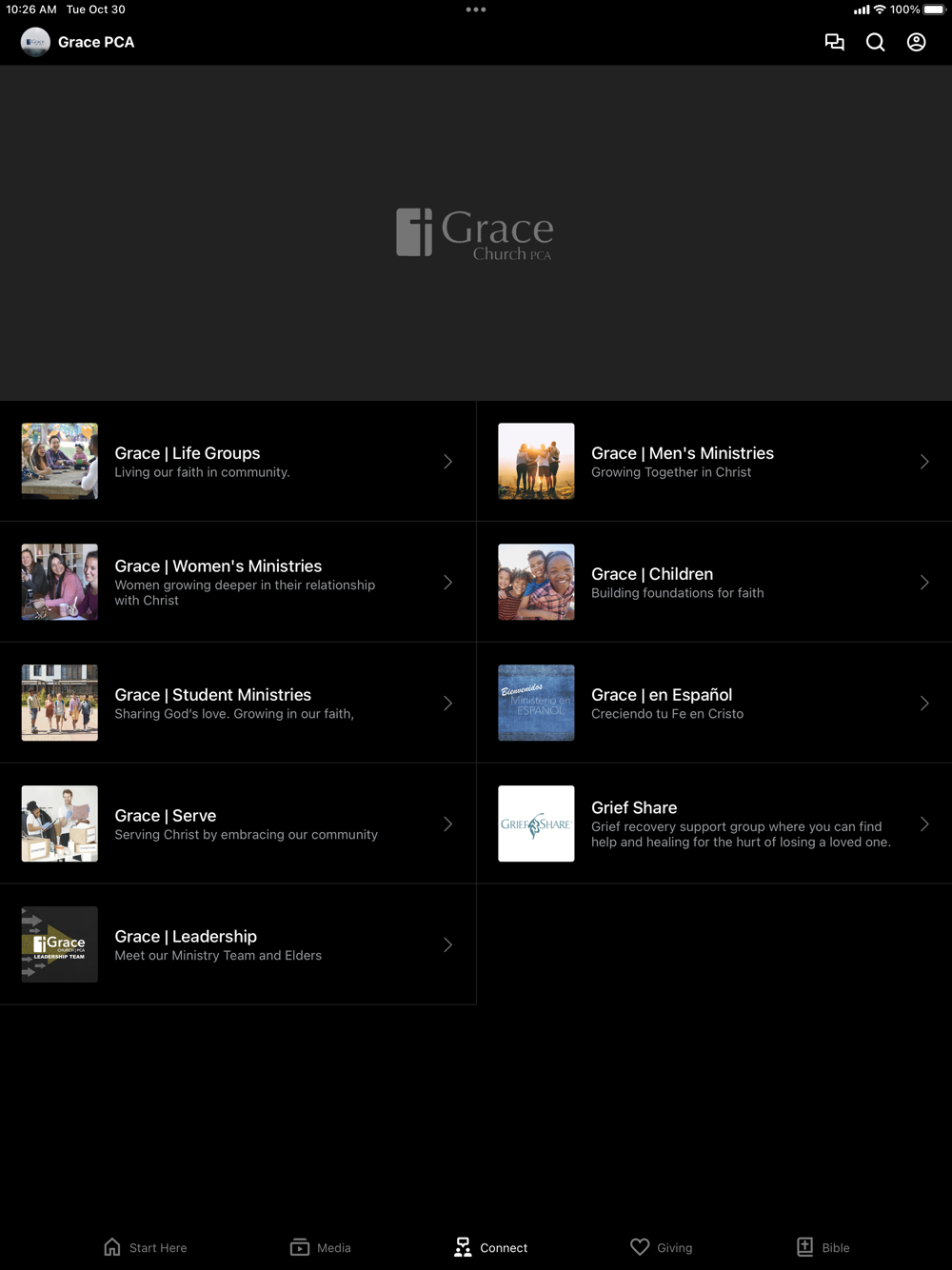
Task: Expand Grief Share row chevron
Action: pyautogui.click(x=924, y=824)
